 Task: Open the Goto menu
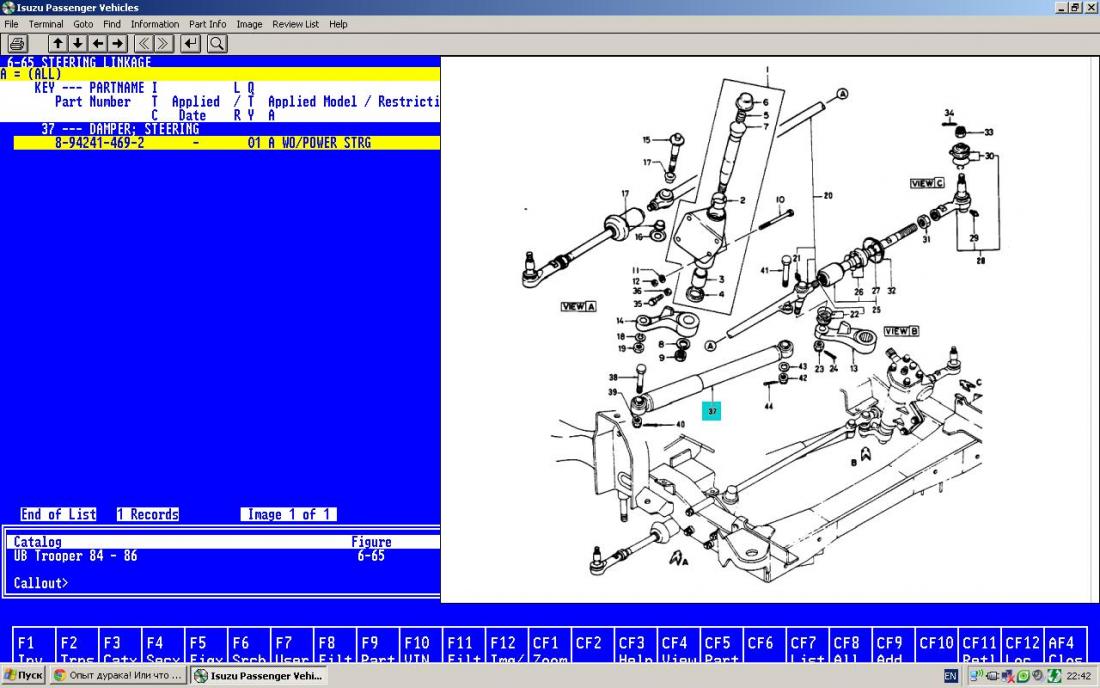tap(83, 24)
